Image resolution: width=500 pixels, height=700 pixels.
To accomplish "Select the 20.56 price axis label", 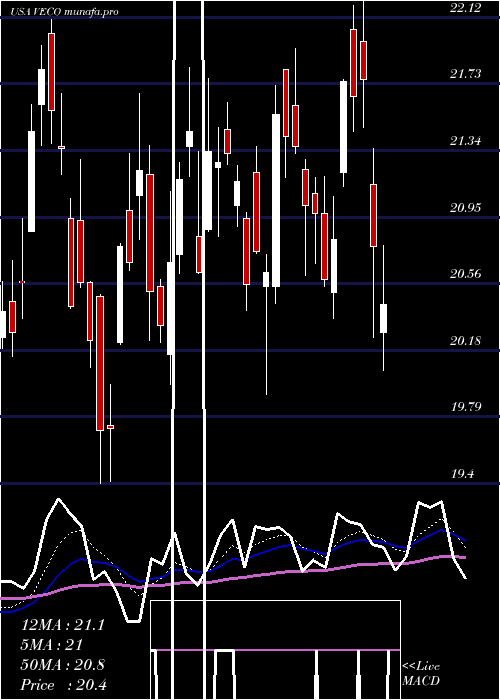I will pos(466,274).
